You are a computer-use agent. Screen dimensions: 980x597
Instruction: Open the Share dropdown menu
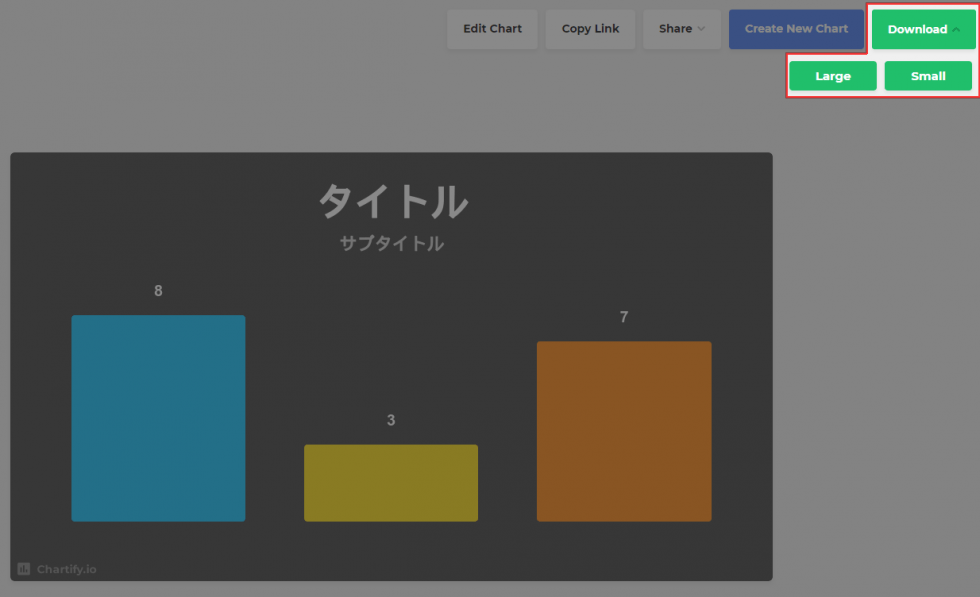pos(681,29)
